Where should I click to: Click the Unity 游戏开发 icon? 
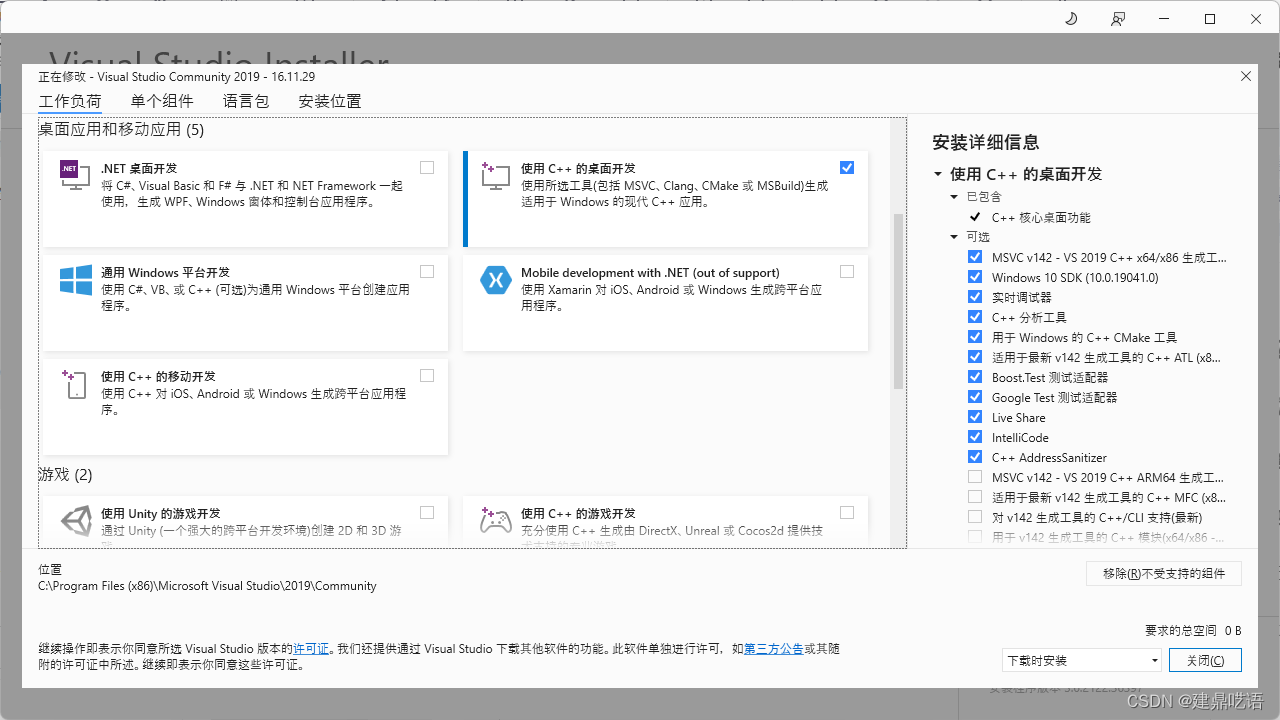(x=76, y=521)
